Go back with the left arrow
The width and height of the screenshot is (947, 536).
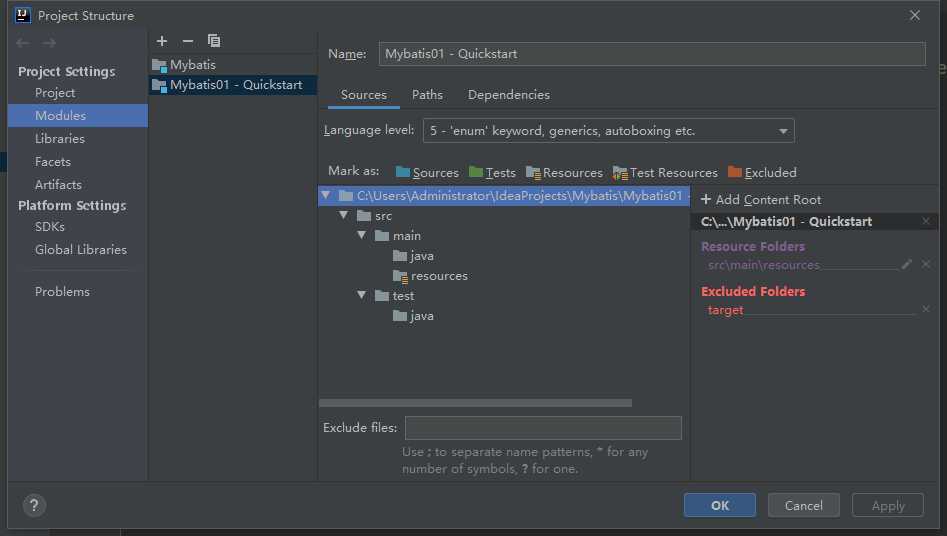[23, 43]
